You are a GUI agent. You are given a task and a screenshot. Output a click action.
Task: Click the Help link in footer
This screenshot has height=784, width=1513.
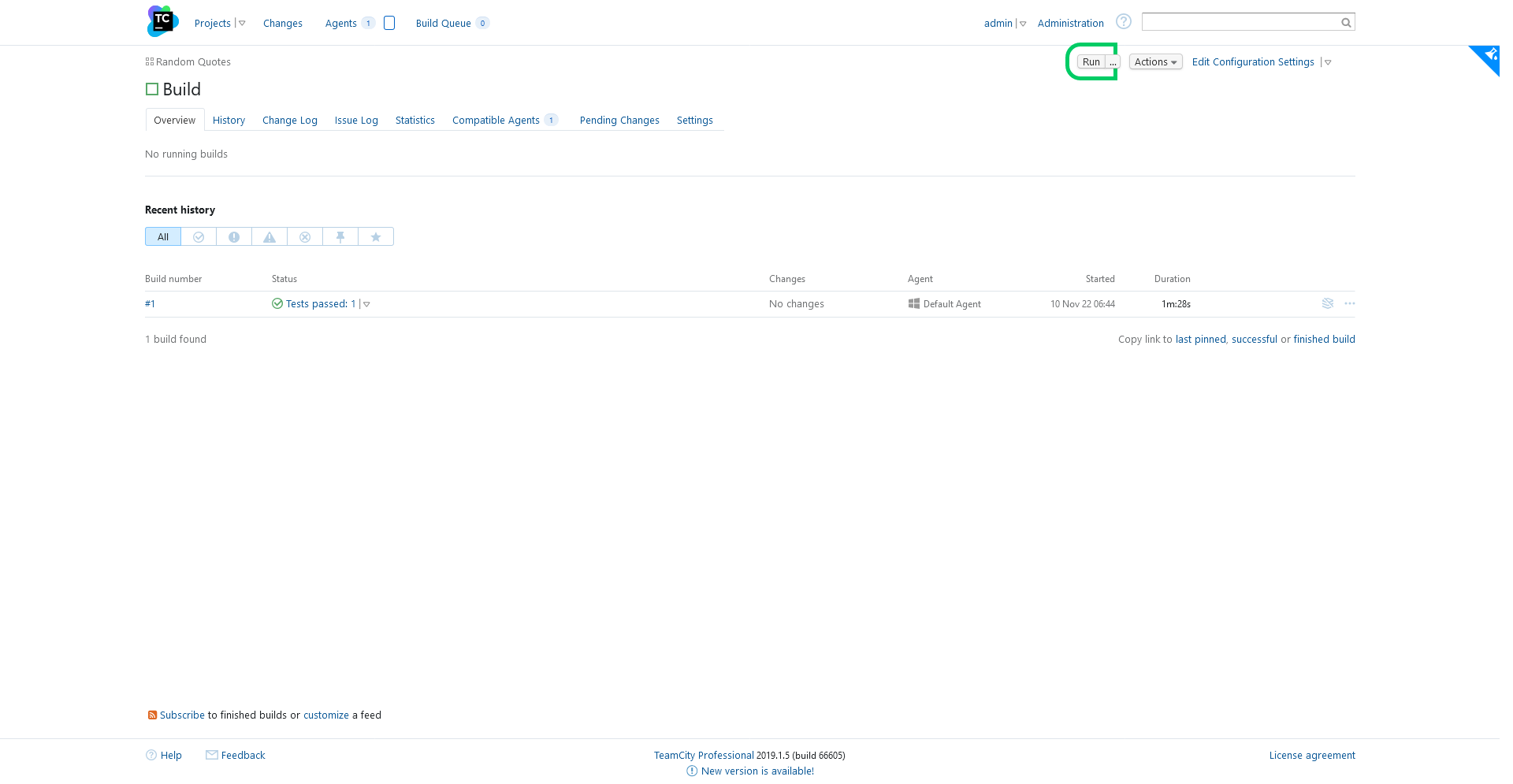click(x=171, y=755)
